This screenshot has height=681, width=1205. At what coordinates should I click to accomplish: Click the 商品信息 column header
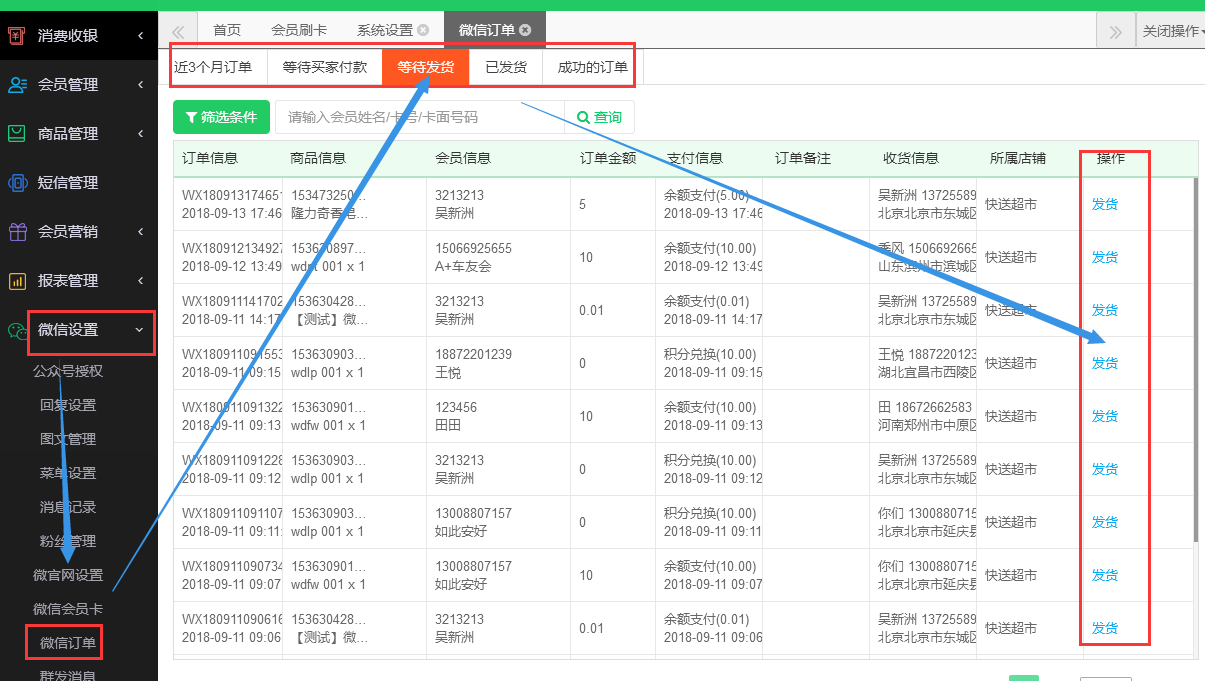(318, 158)
